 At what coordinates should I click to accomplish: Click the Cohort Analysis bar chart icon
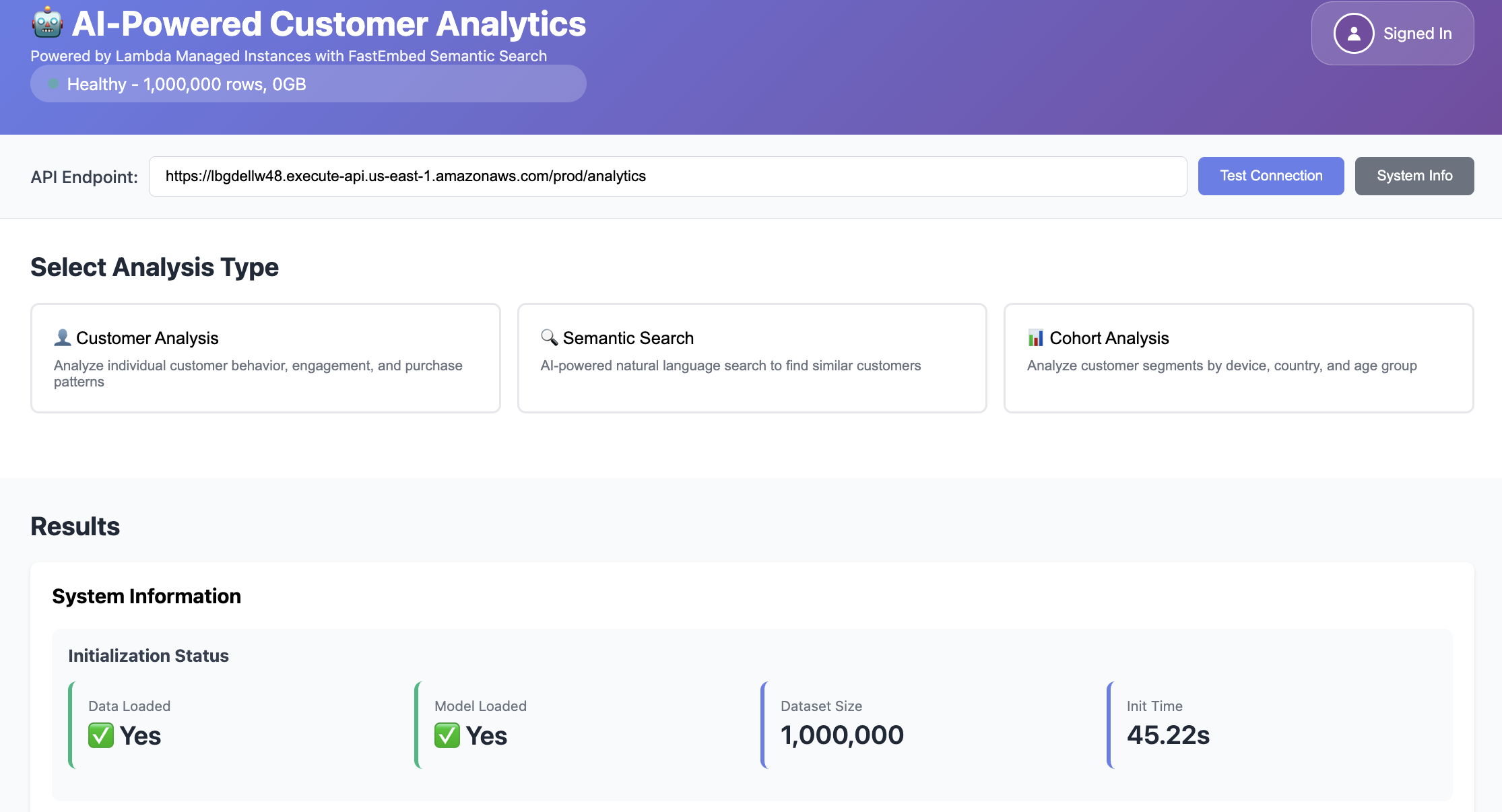(x=1035, y=337)
